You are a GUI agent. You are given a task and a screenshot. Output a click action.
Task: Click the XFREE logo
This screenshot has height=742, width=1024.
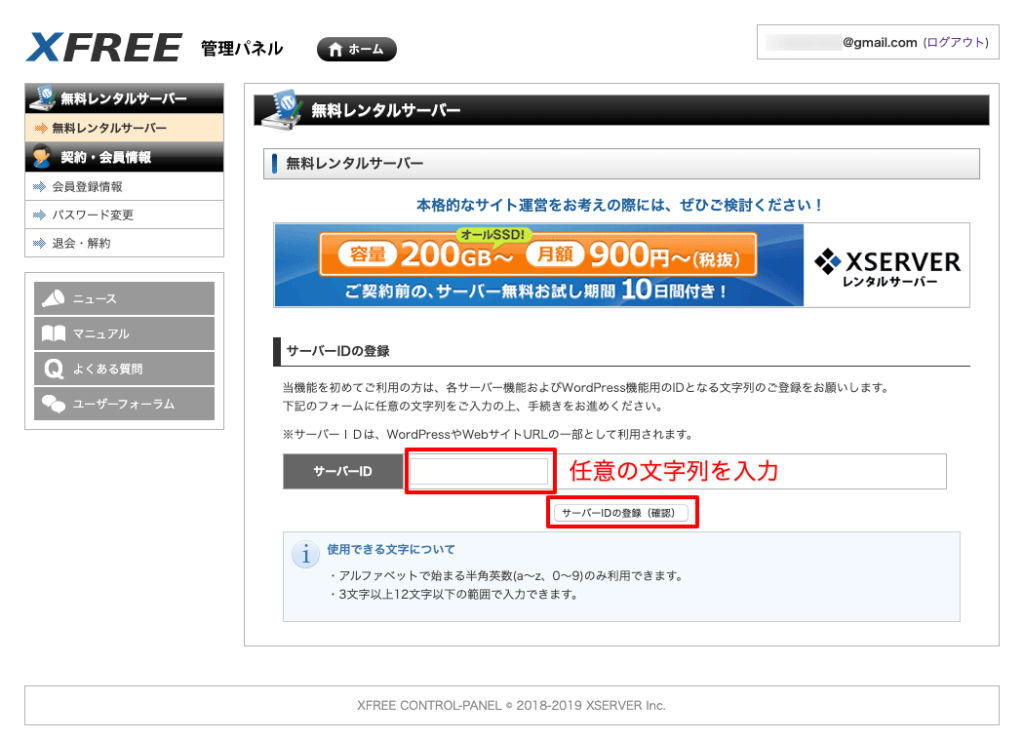[104, 47]
